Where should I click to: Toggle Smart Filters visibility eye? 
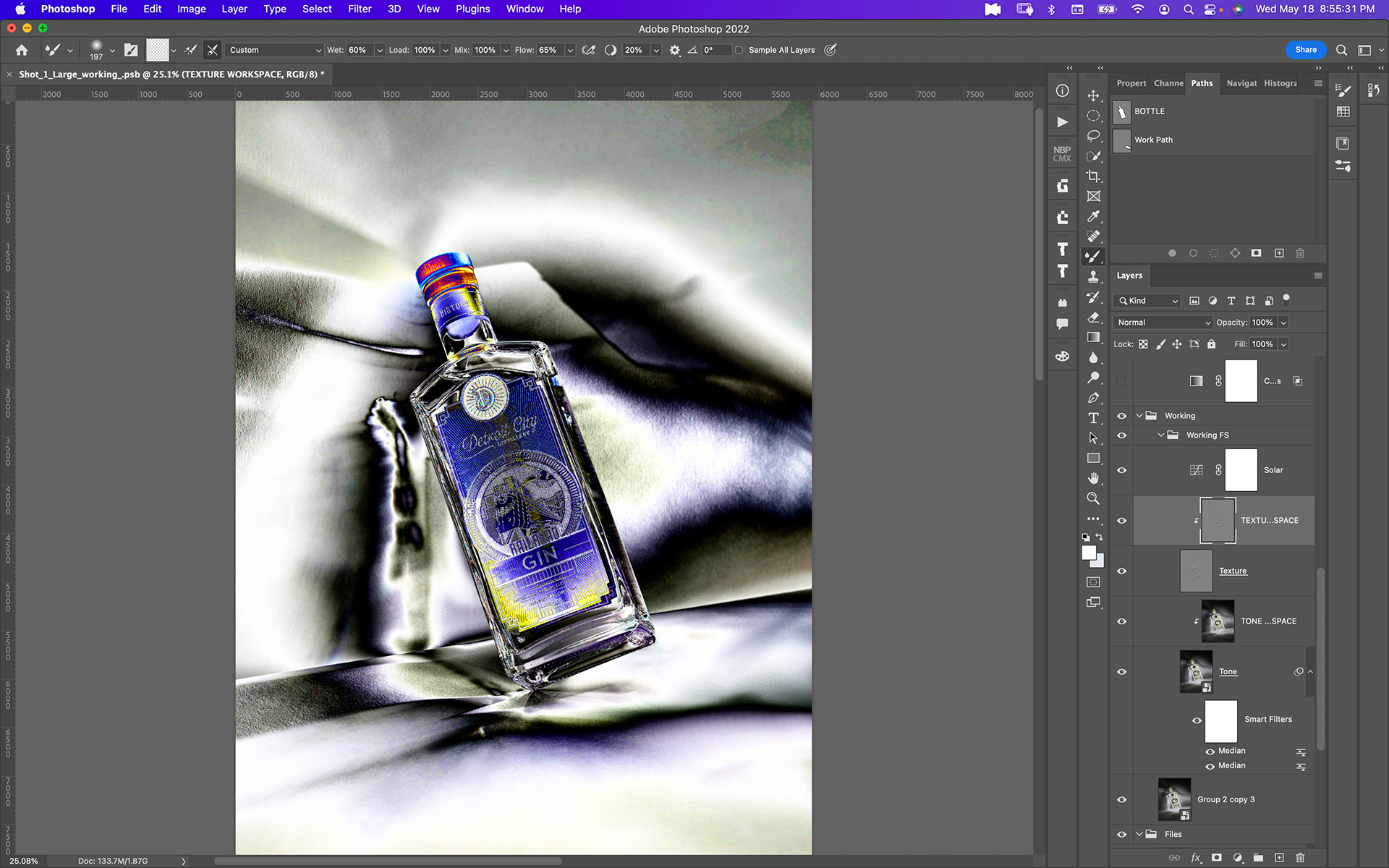(1197, 720)
